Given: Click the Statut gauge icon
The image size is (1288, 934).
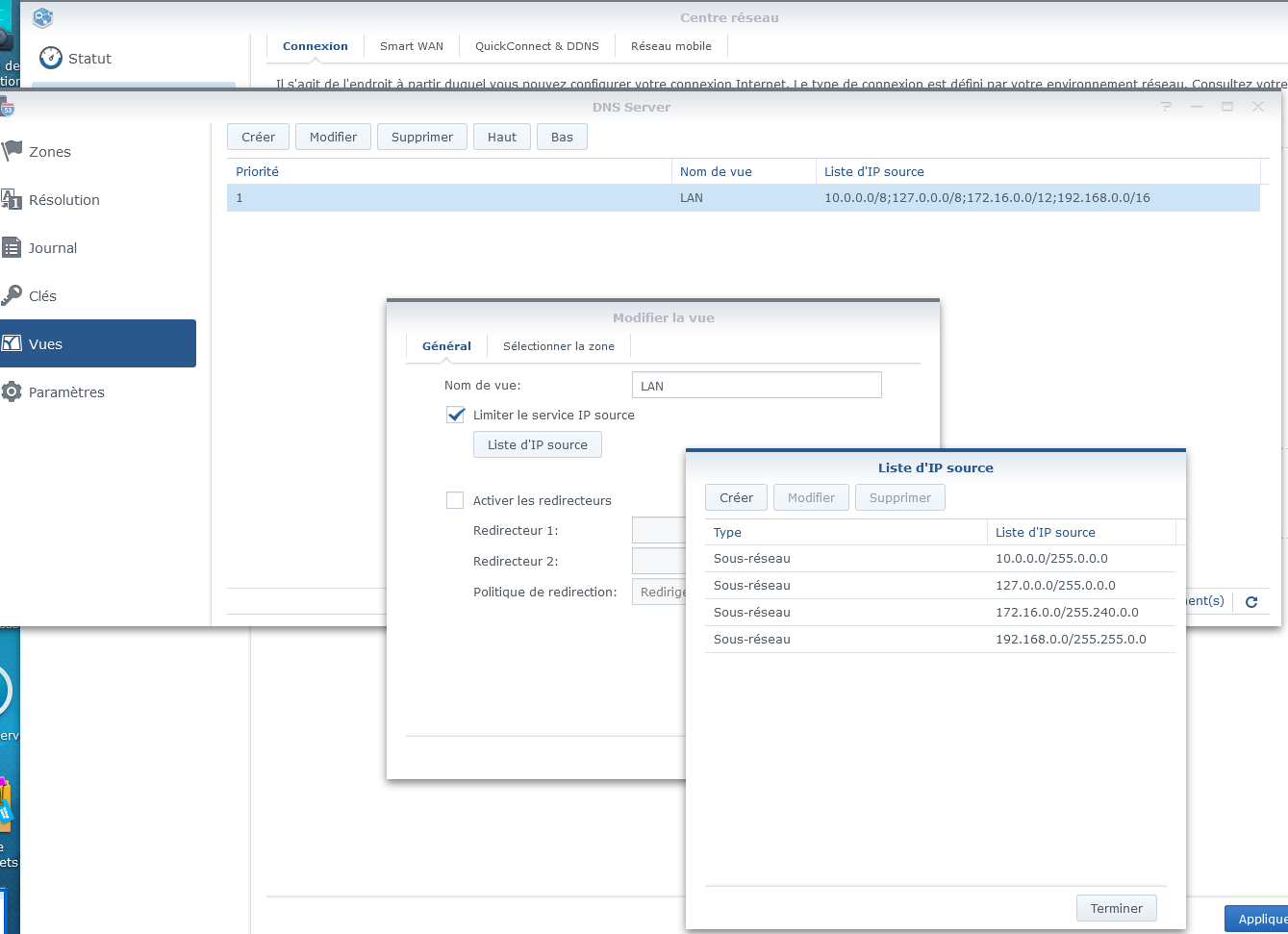Looking at the screenshot, I should (x=51, y=59).
